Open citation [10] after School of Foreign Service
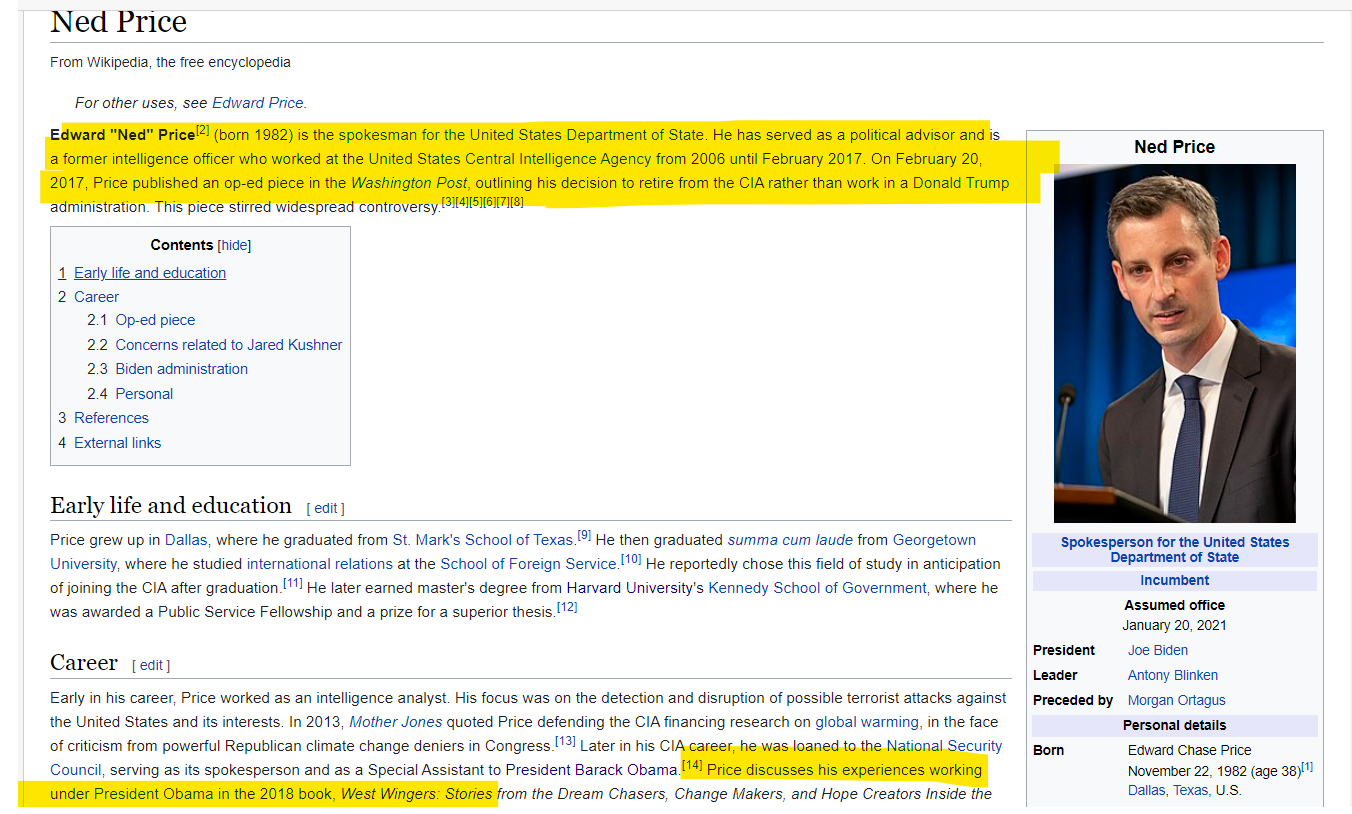 pyautogui.click(x=631, y=559)
